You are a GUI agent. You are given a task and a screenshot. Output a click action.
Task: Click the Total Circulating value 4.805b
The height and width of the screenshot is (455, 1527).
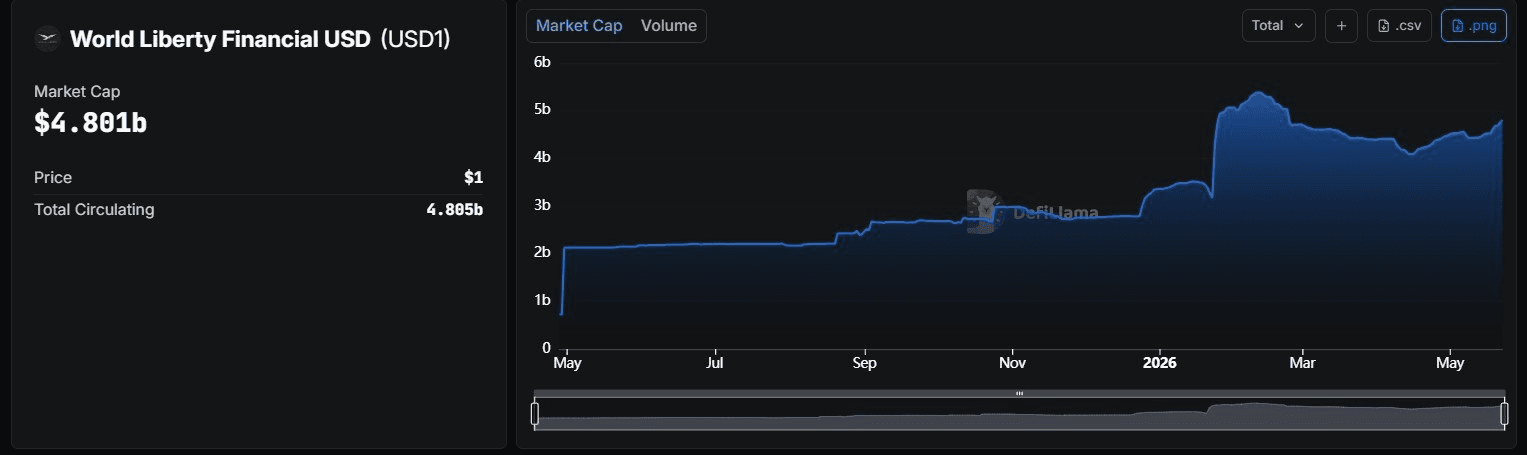click(455, 210)
